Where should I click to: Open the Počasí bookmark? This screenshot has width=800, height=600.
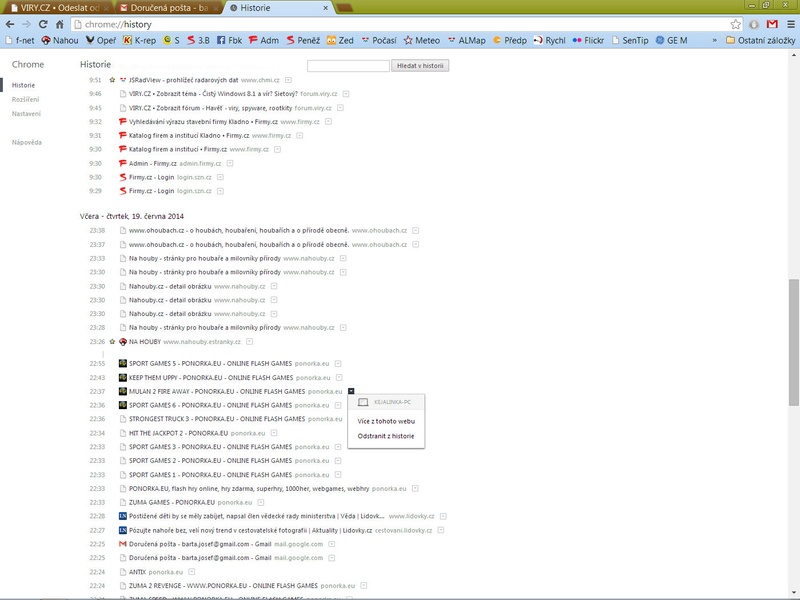coord(375,40)
